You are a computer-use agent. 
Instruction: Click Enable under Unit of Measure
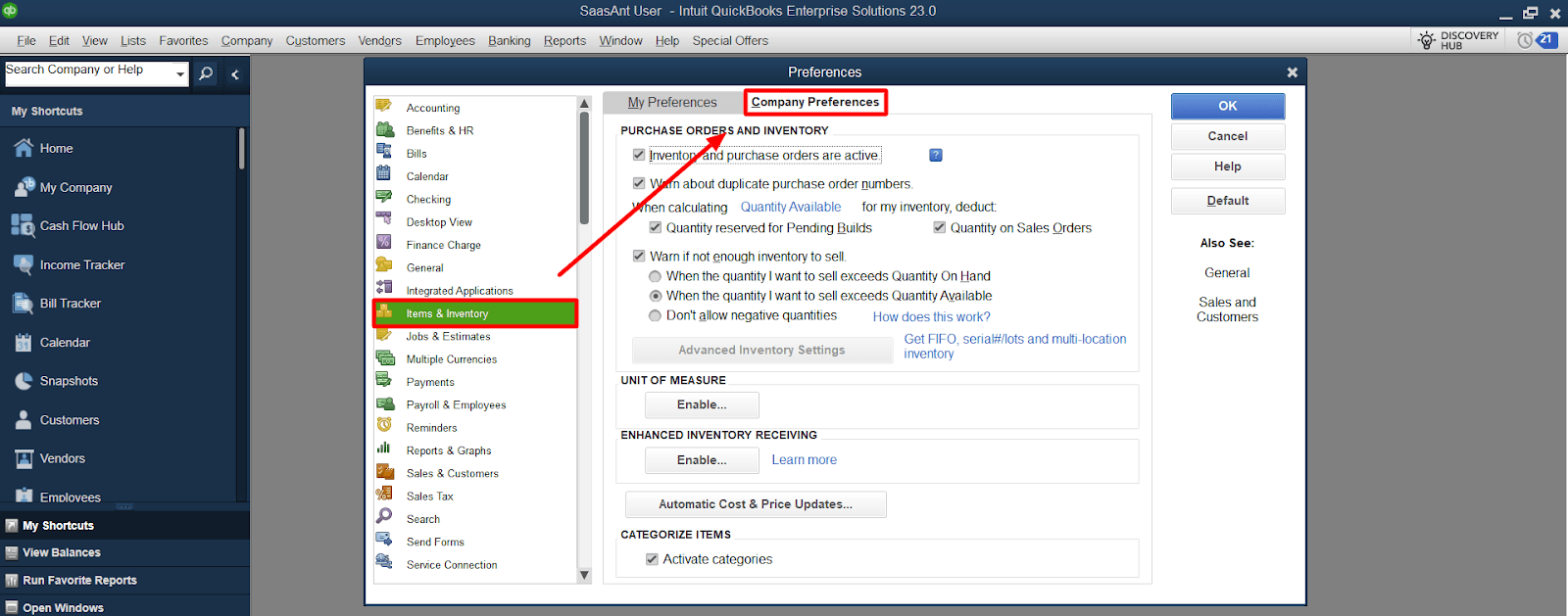point(702,404)
